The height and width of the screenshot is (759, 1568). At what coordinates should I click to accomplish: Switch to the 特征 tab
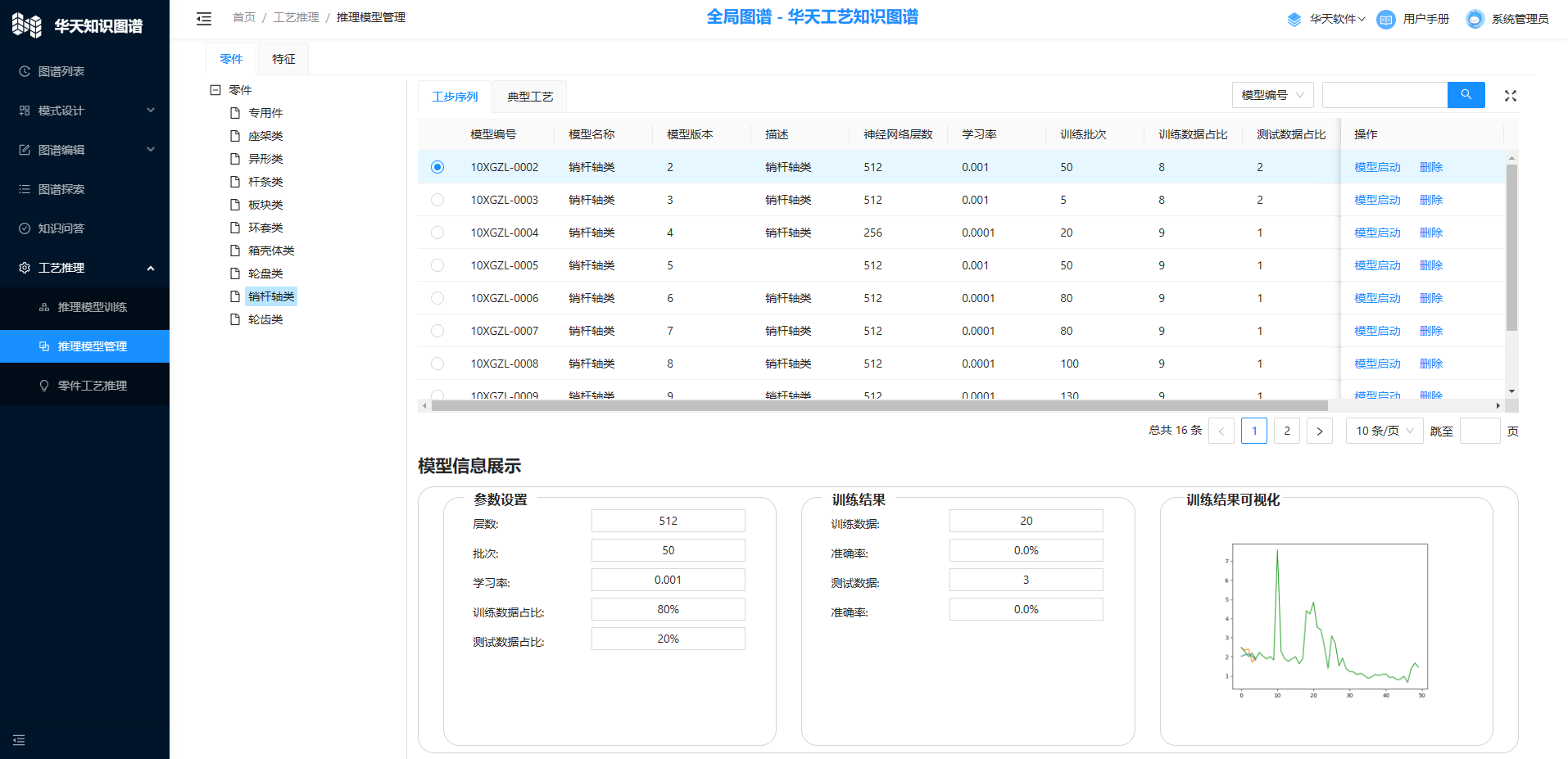283,59
